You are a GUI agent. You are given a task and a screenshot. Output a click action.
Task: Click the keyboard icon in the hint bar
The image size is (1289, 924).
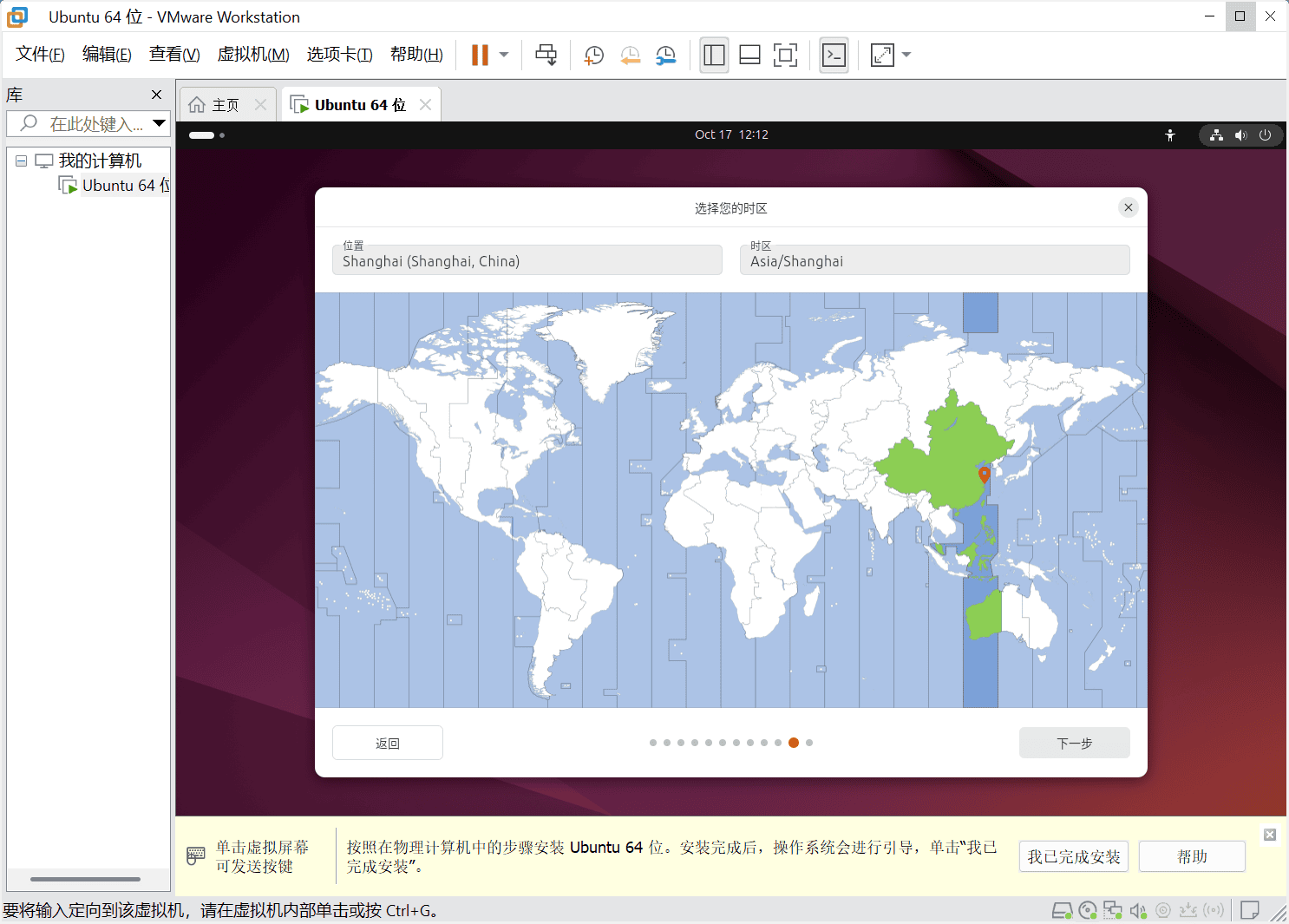(196, 856)
